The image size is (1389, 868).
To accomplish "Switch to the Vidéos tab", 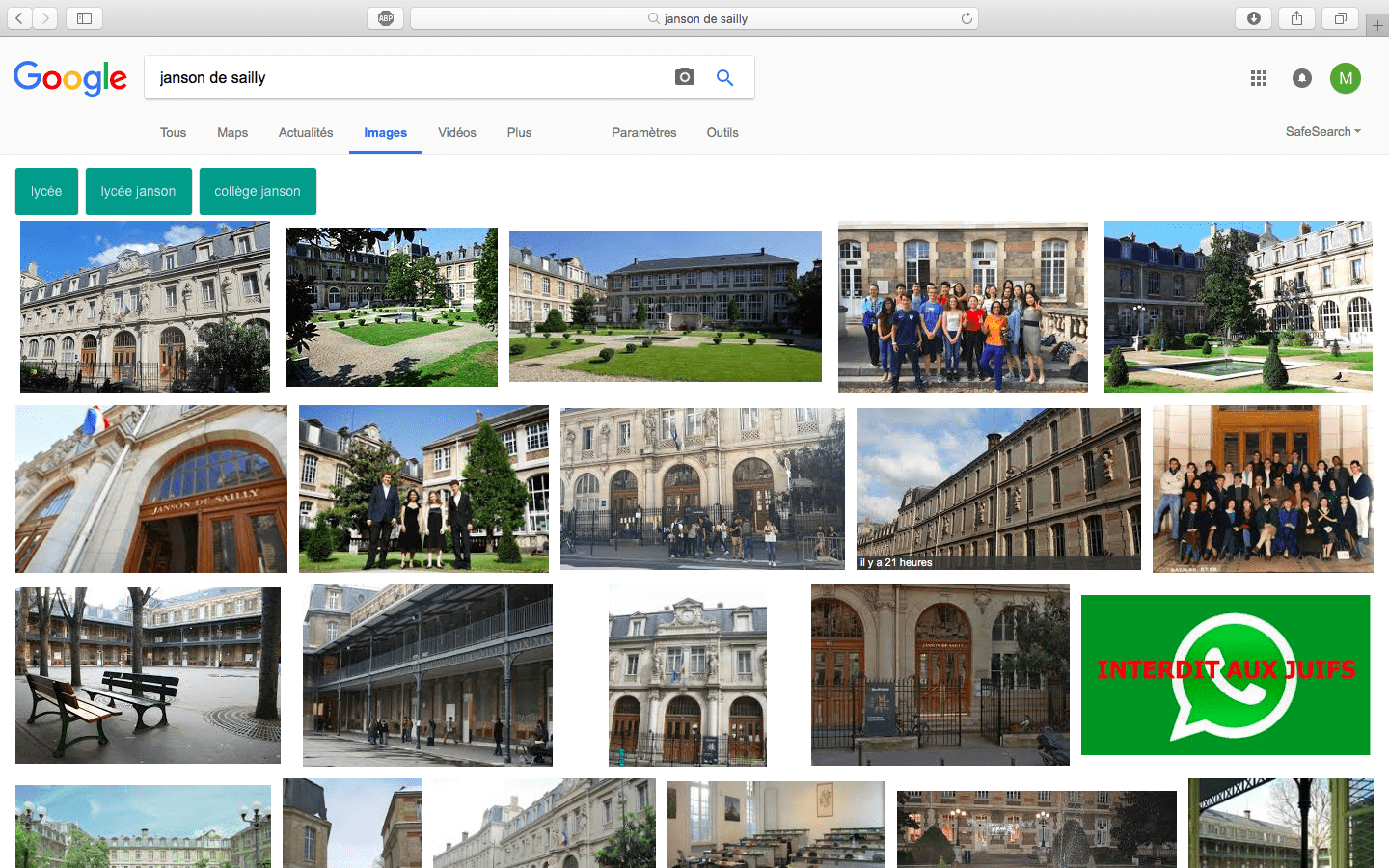I will tap(457, 133).
